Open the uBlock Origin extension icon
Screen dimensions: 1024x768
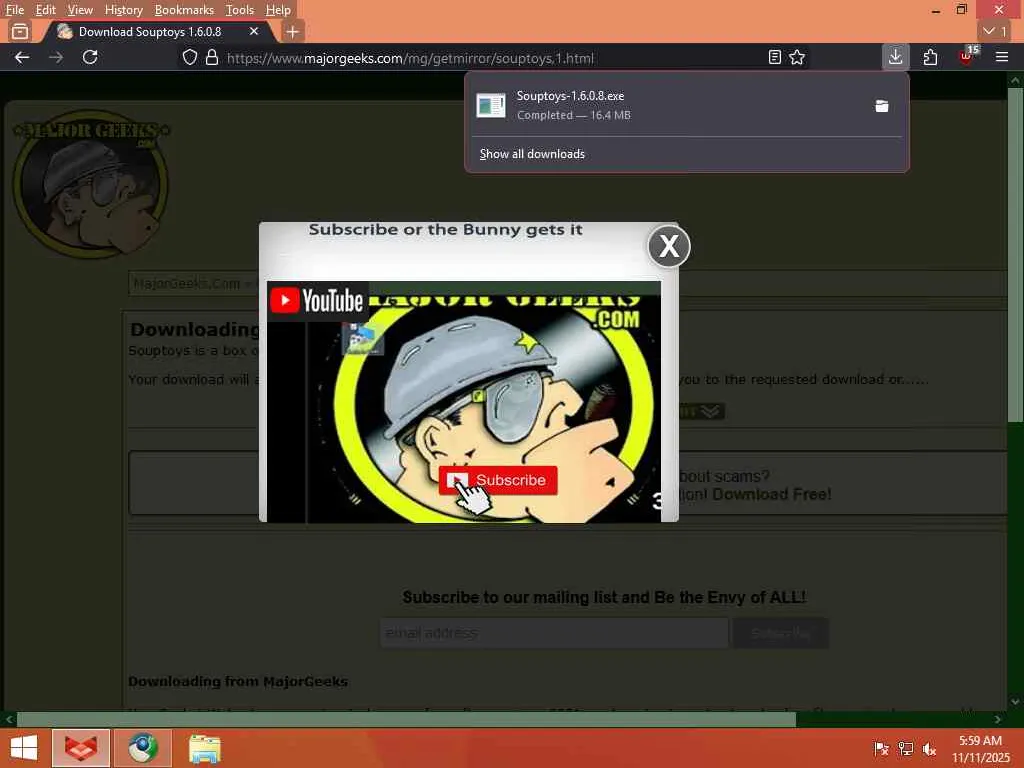click(x=967, y=57)
